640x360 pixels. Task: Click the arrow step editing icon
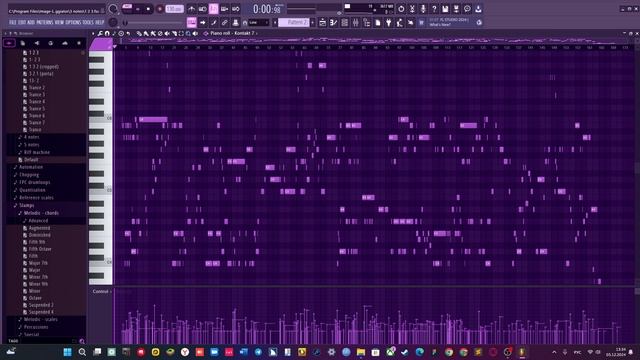[202, 22]
